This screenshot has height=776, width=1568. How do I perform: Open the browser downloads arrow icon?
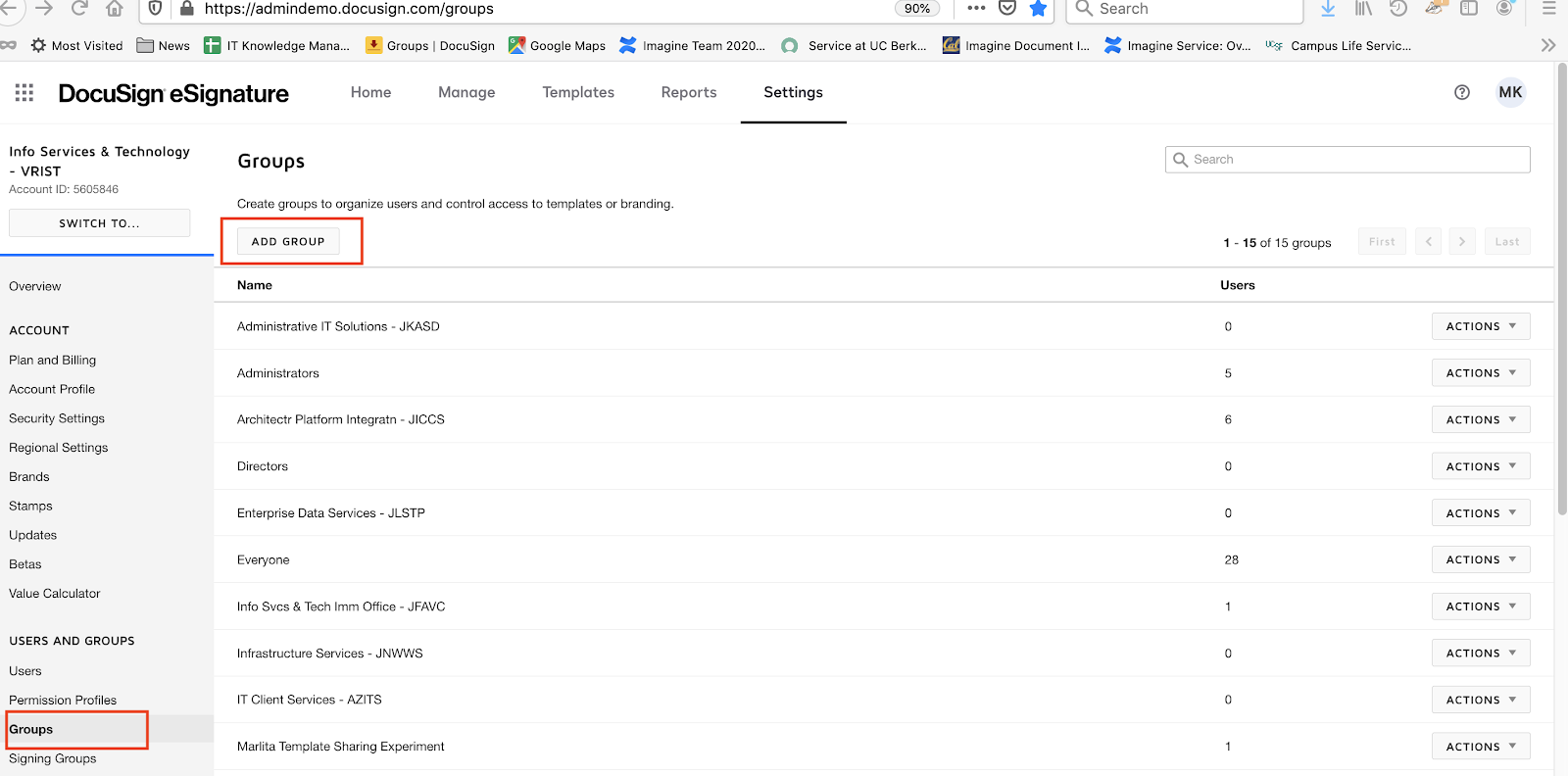click(x=1328, y=9)
